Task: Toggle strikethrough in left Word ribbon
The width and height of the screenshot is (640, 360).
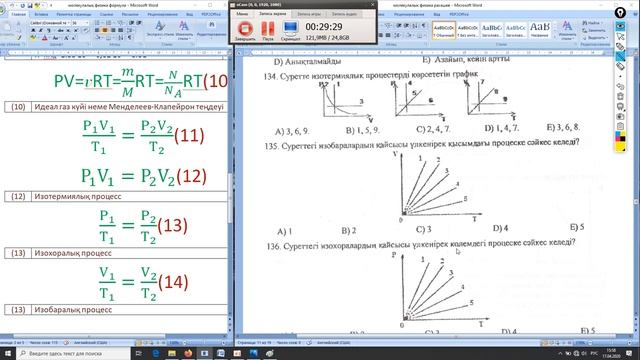Action: click(60, 30)
